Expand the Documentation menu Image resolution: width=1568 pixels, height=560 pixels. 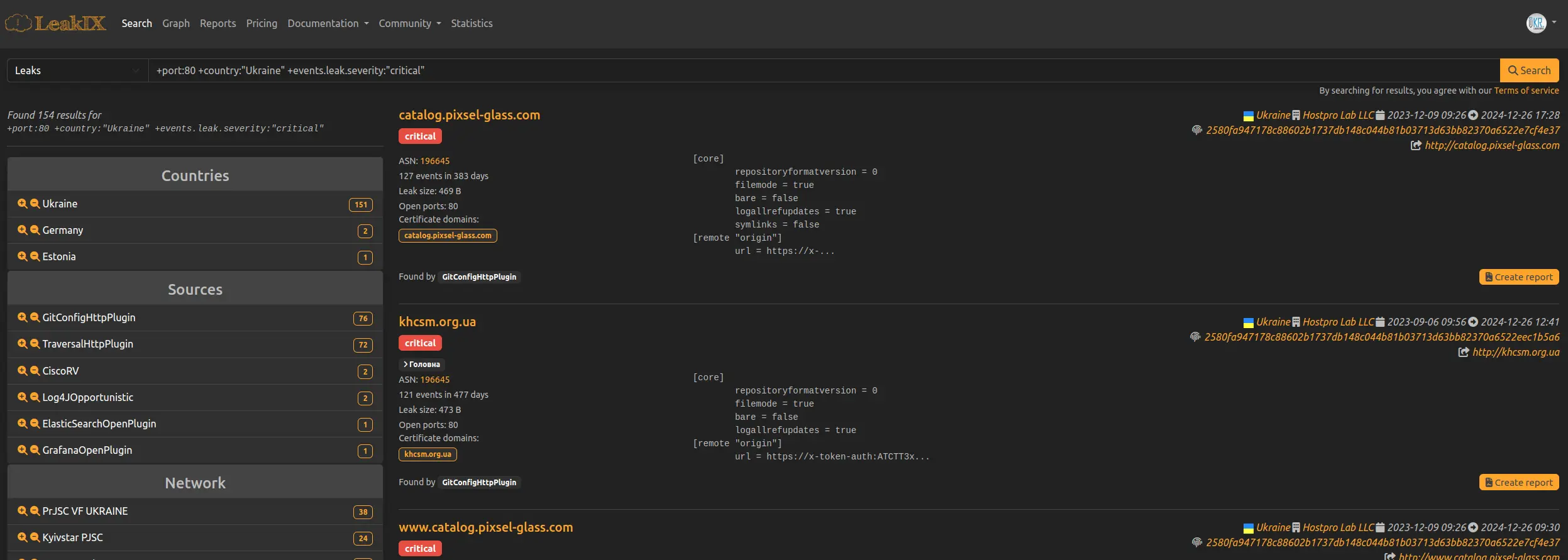click(328, 23)
